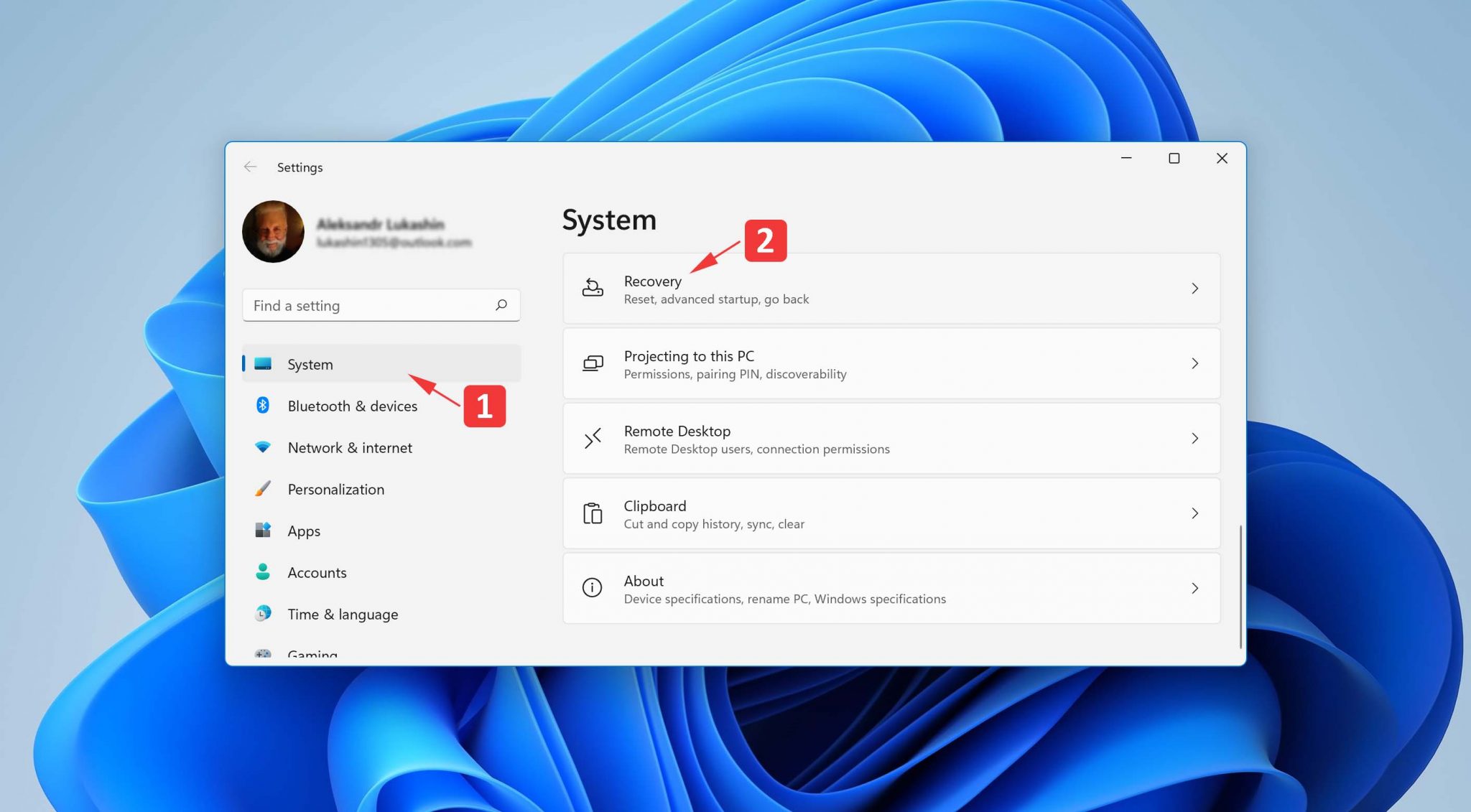Open the System settings category
Viewport: 1471px width, 812px height.
tap(310, 363)
